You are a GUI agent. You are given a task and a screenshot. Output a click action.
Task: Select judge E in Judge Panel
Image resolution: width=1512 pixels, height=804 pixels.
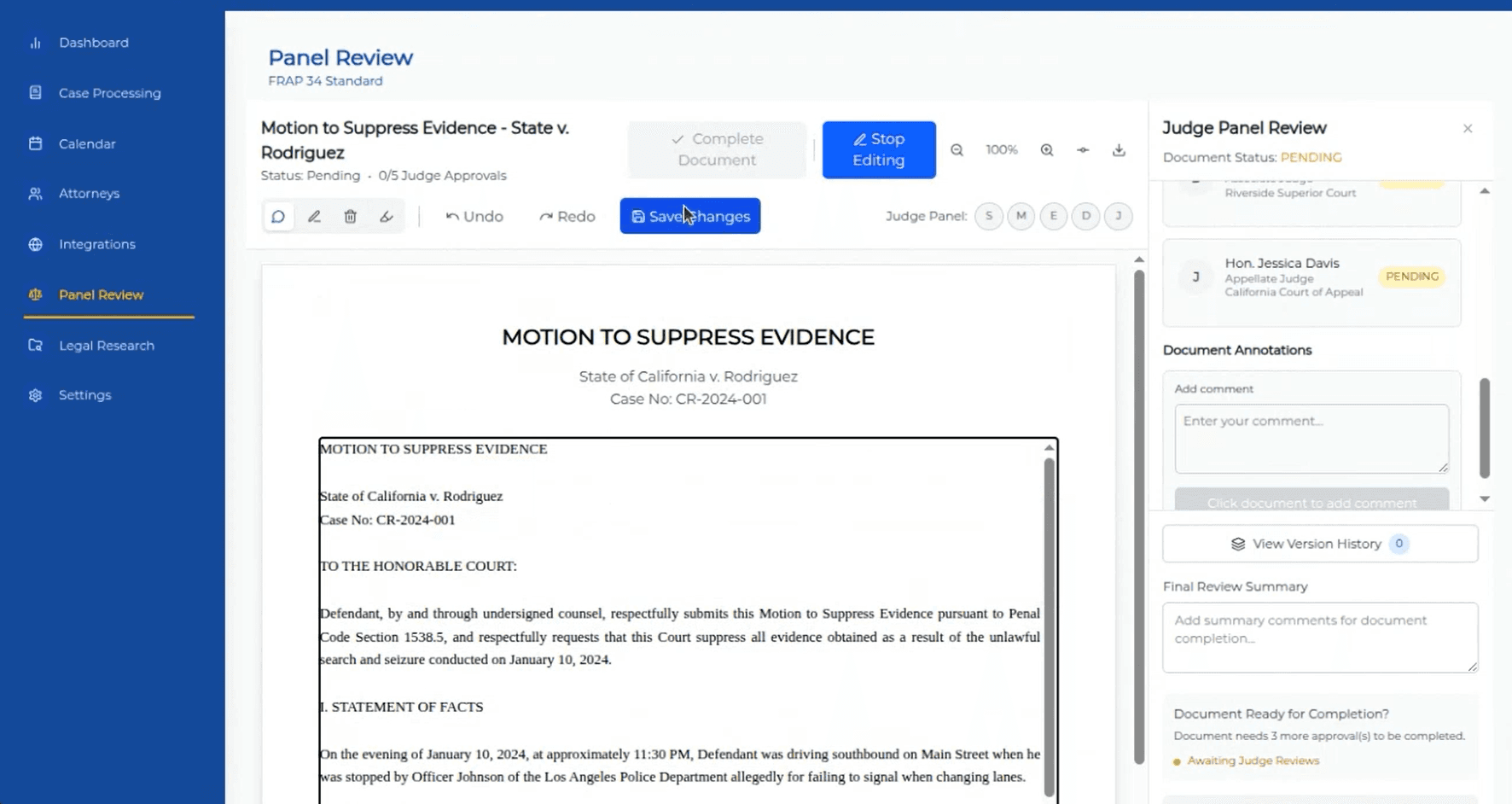pyautogui.click(x=1054, y=216)
